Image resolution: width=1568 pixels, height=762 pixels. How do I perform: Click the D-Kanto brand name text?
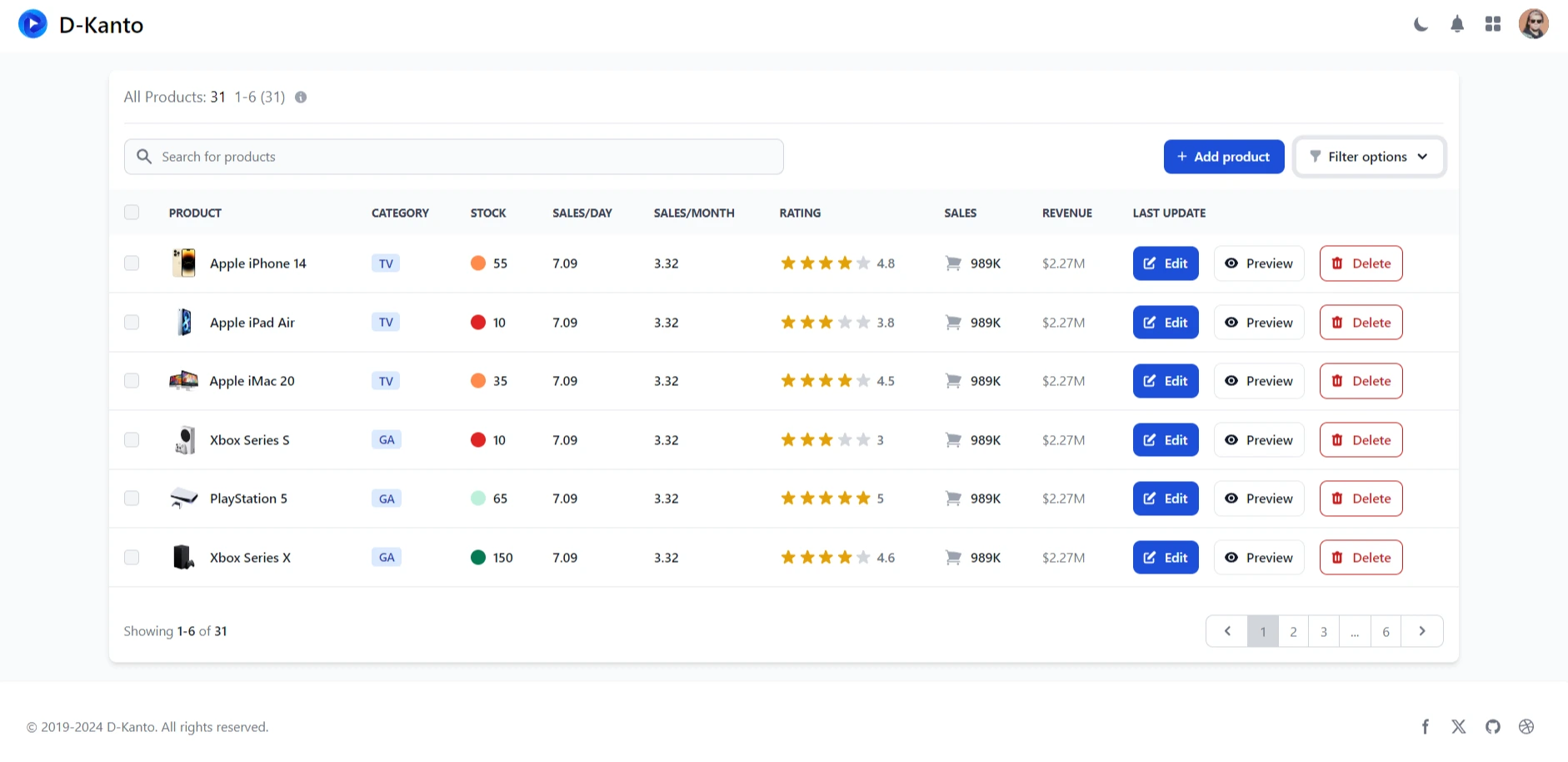click(101, 25)
